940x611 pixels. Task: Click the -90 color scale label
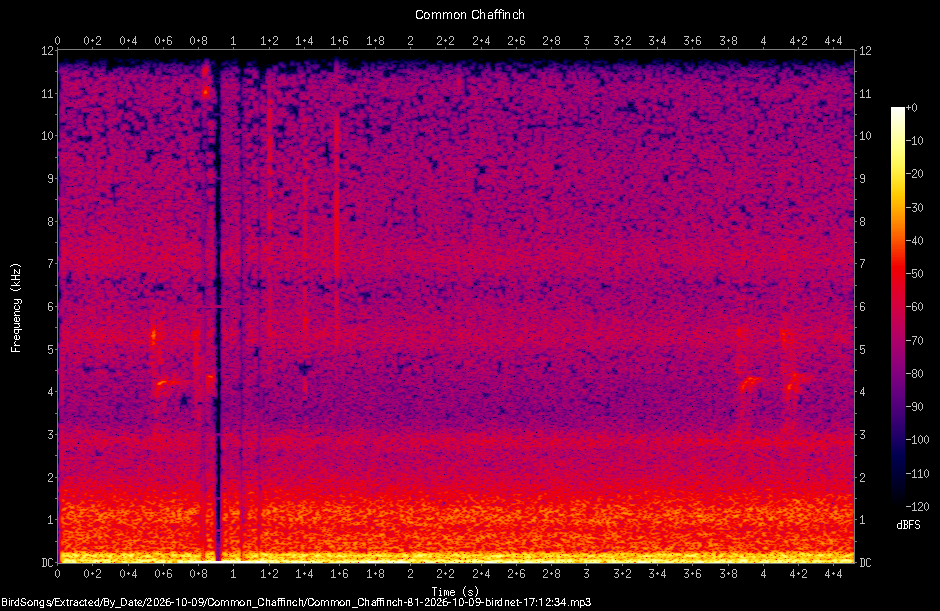click(914, 407)
